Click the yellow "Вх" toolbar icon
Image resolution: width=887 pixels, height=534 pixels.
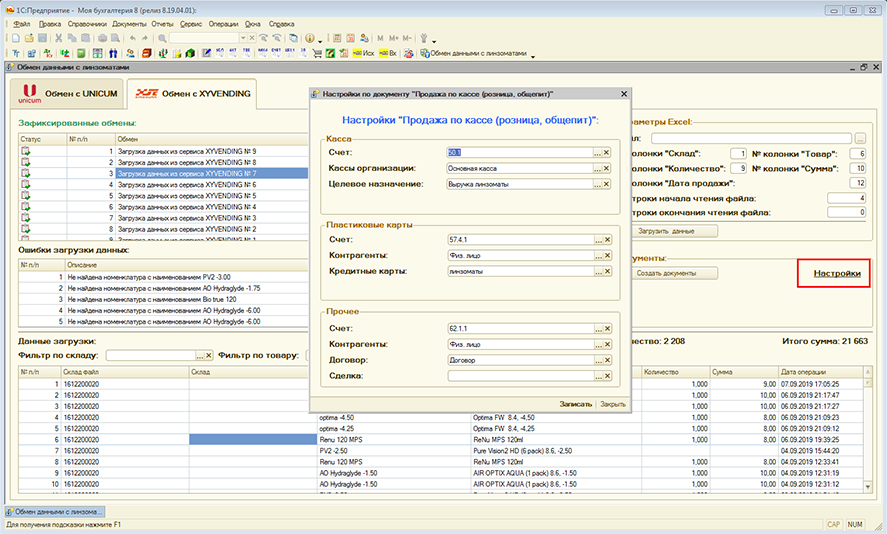click(x=389, y=53)
